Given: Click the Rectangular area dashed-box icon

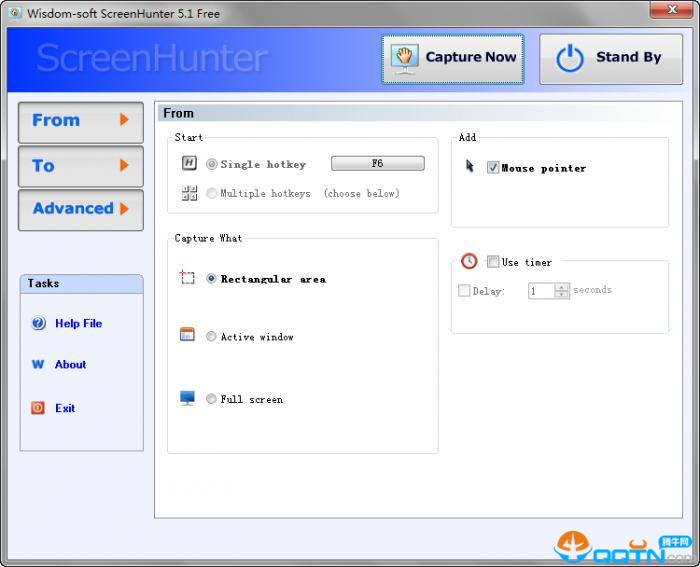Looking at the screenshot, I should click(x=187, y=278).
